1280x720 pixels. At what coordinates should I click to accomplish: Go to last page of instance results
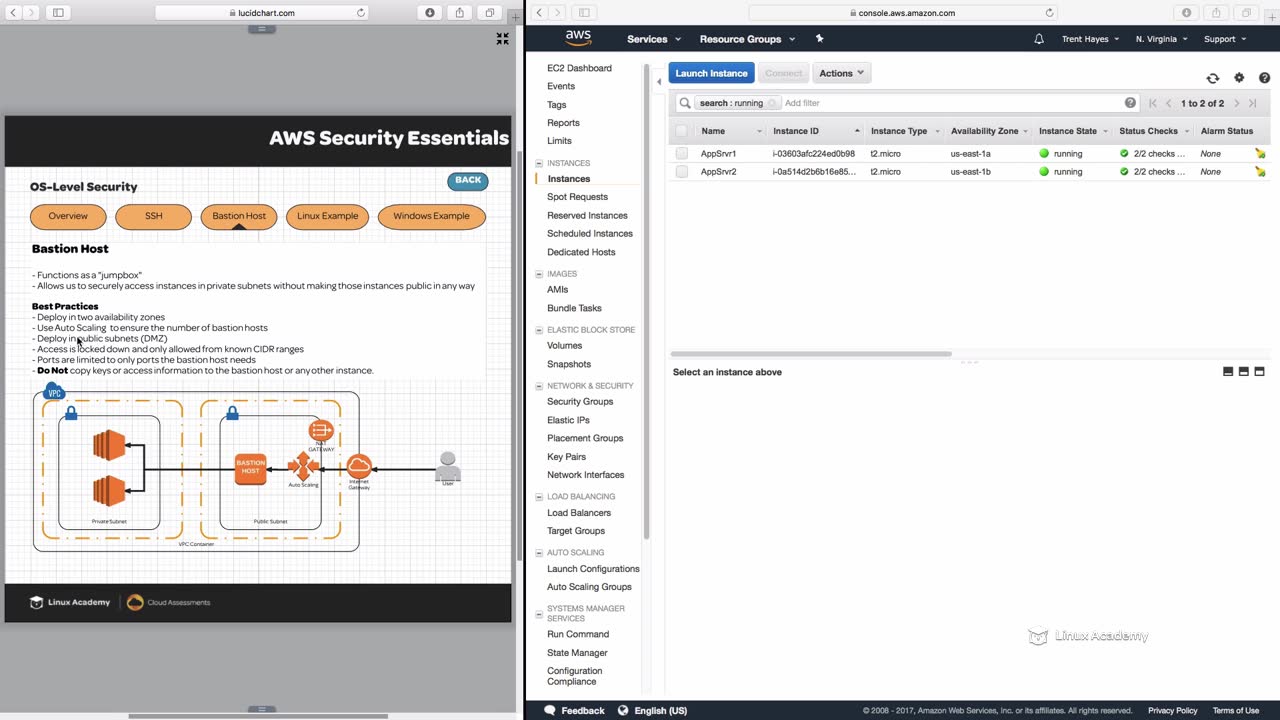1252,103
